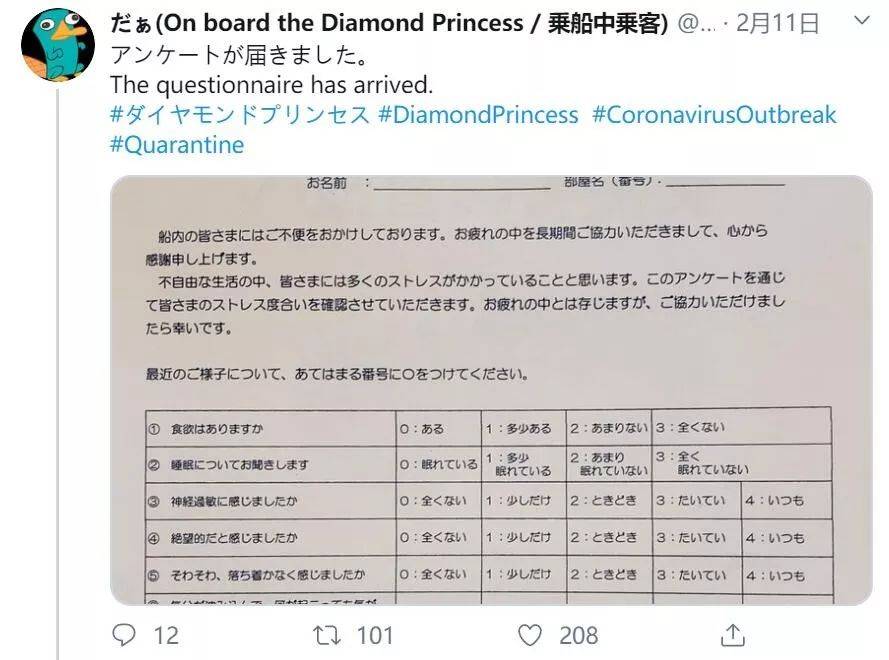Open the platypus profile avatar
The height and width of the screenshot is (660, 889).
coord(58,44)
